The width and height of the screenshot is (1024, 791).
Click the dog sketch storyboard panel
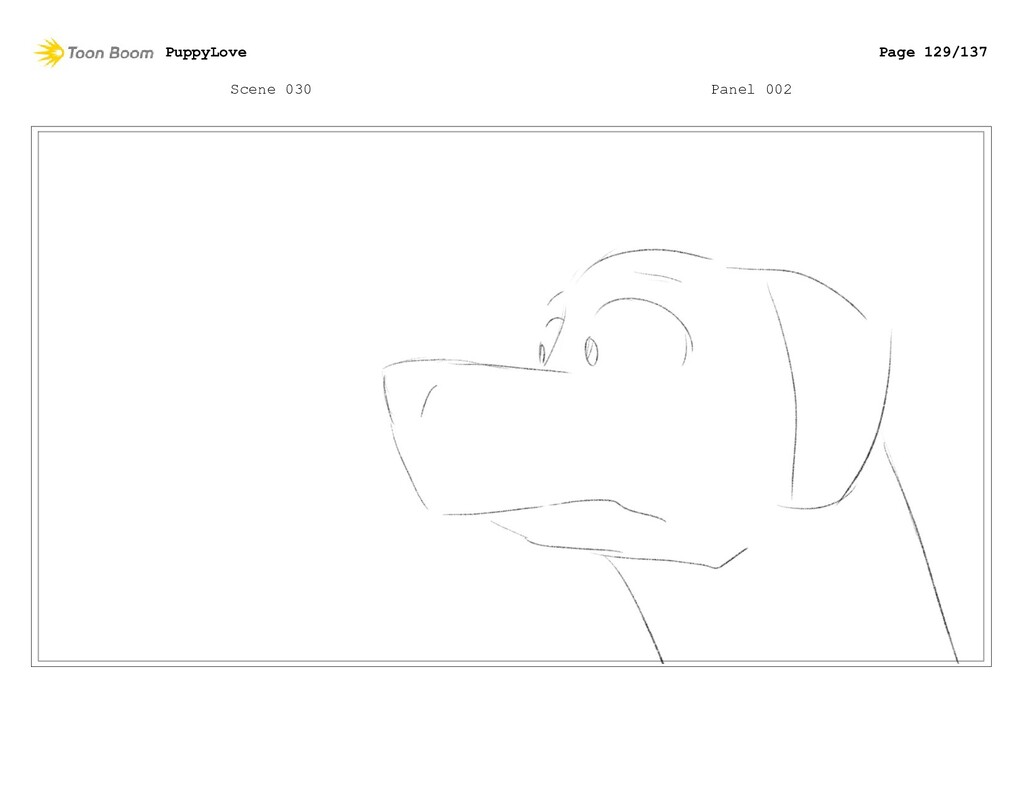click(511, 396)
